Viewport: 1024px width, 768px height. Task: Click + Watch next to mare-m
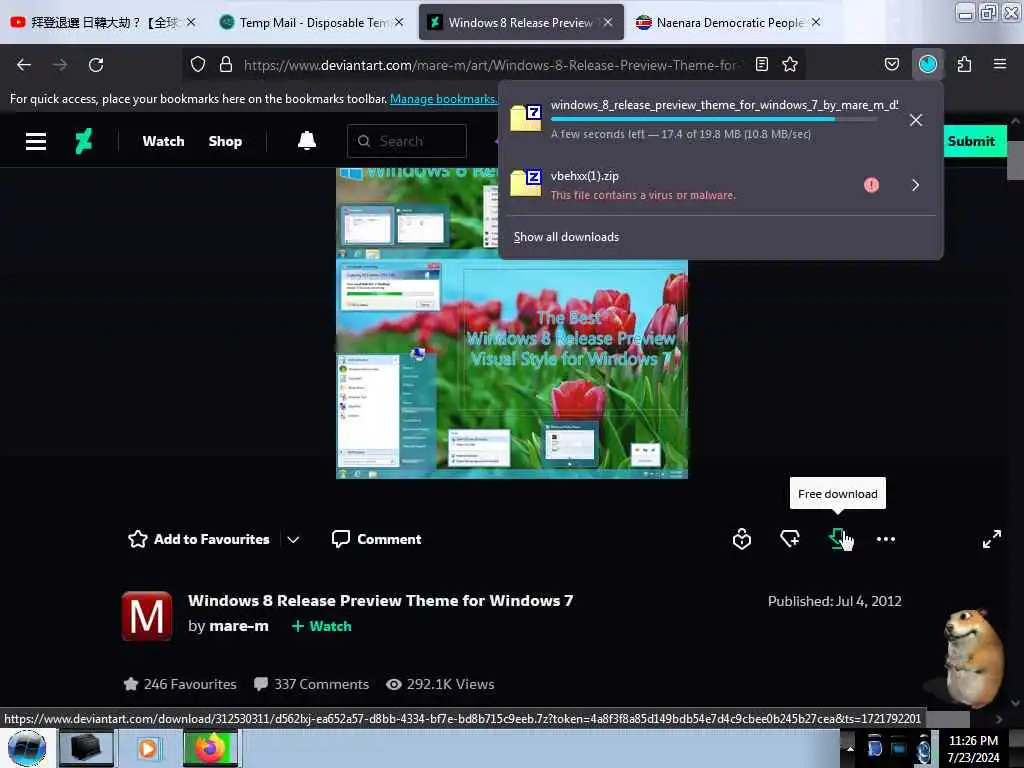point(321,626)
